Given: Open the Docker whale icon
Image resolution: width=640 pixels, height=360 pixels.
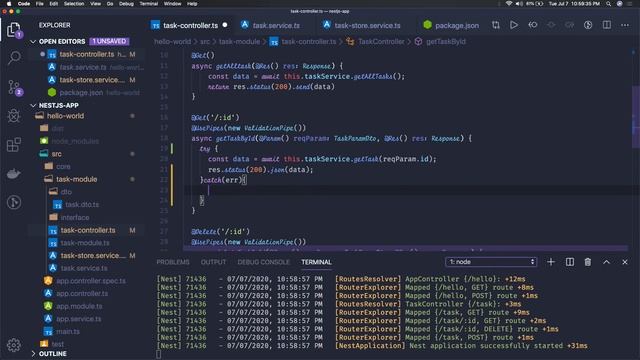Looking at the screenshot, I should (14, 173).
